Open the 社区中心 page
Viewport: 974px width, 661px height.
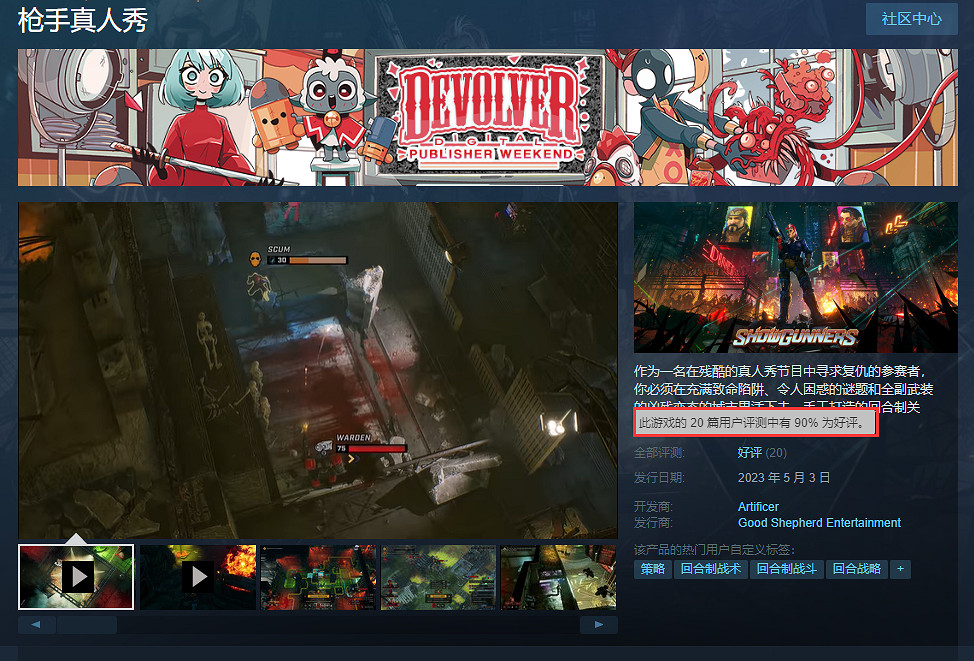coord(911,18)
